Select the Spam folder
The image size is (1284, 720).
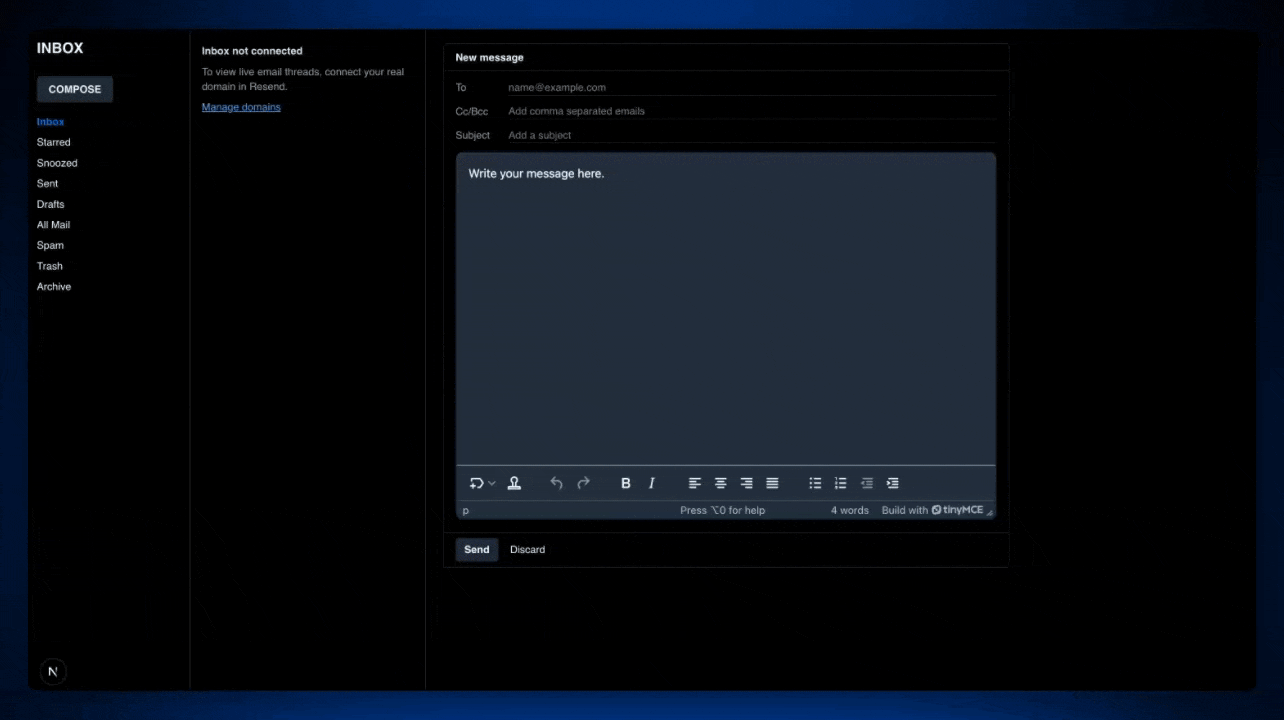pyautogui.click(x=50, y=245)
